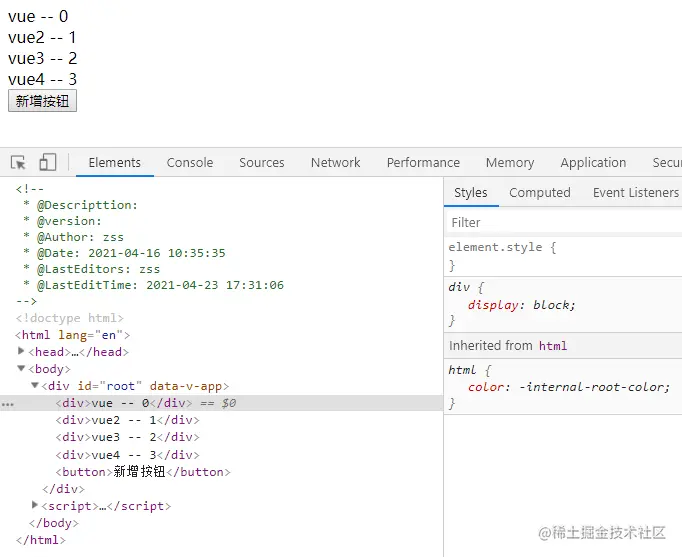Focus the styles Filter input field
This screenshot has width=682, height=557.
(x=564, y=223)
